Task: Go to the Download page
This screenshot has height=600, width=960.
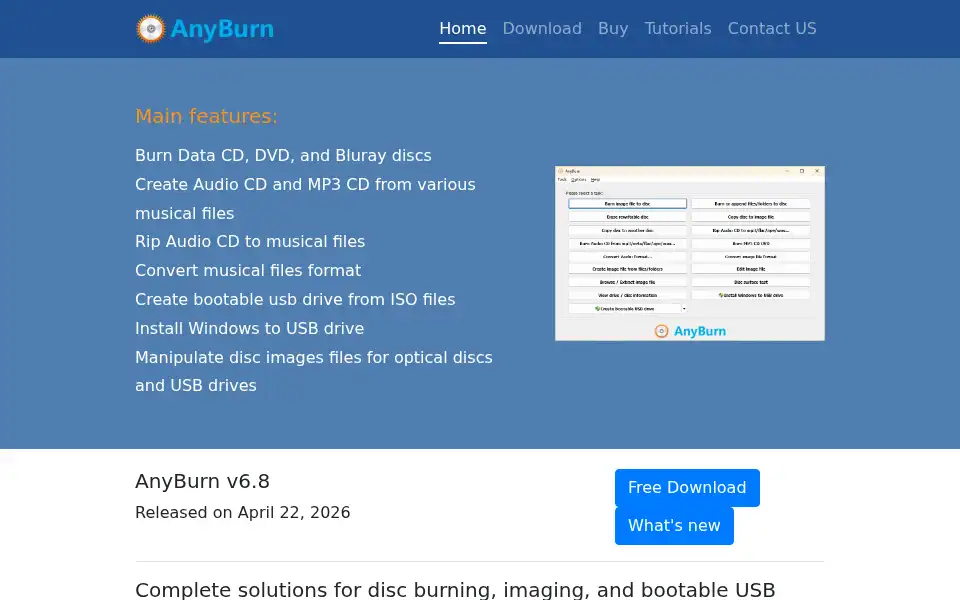Action: coord(542,29)
